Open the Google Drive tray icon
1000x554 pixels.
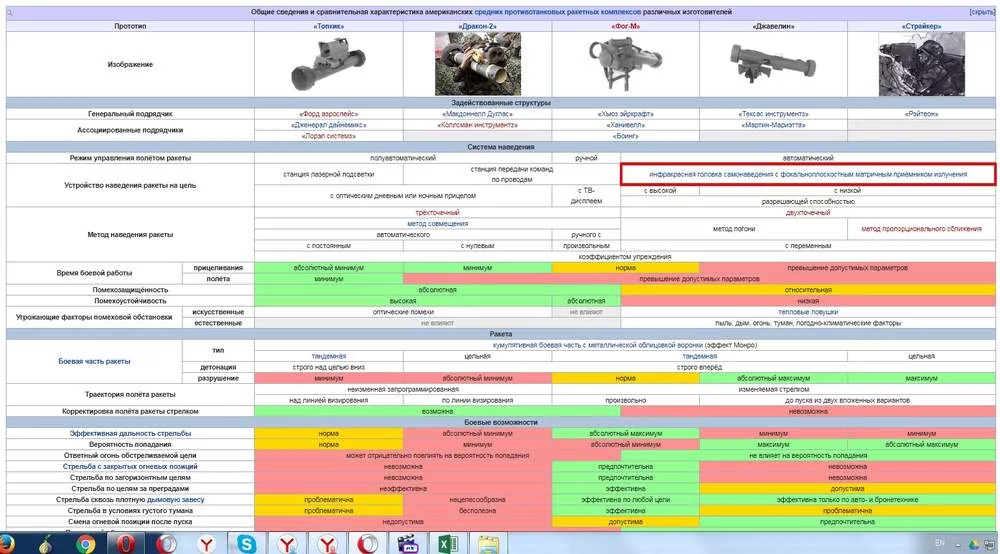(x=973, y=544)
